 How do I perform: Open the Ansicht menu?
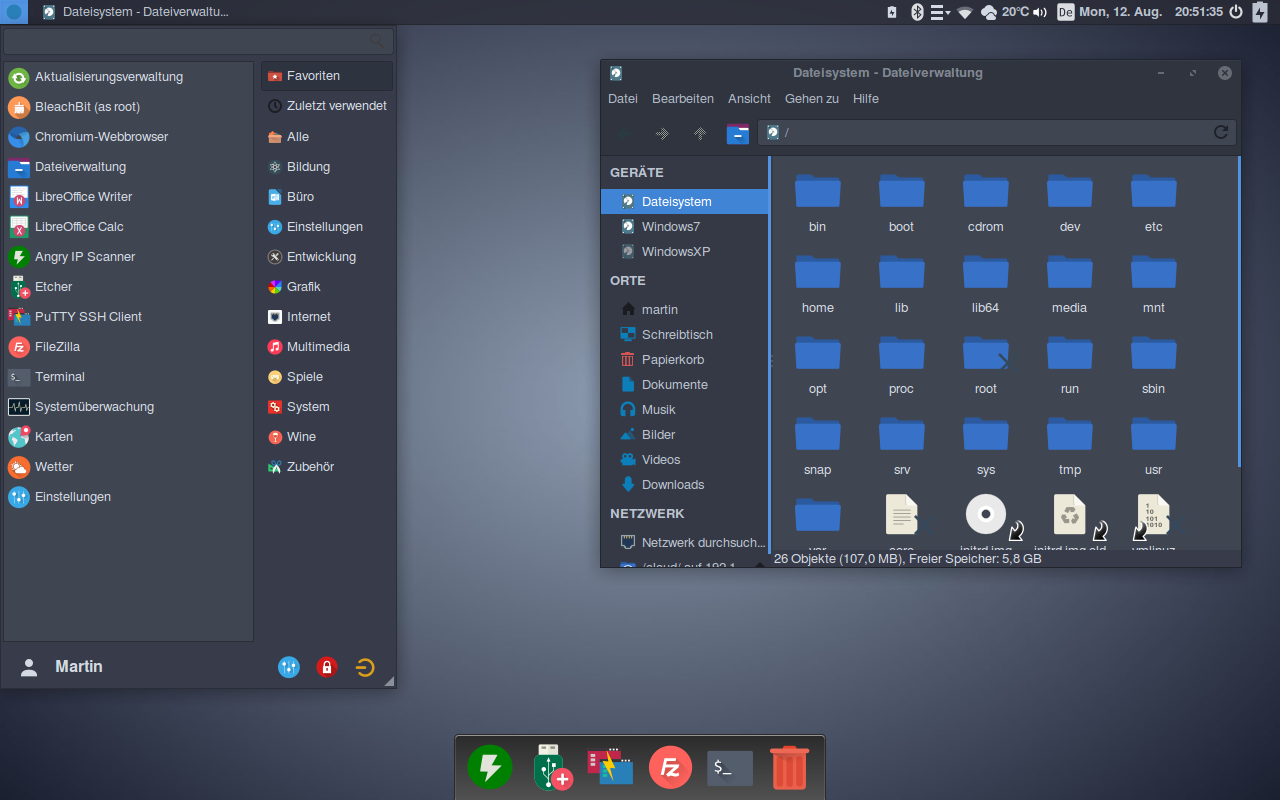749,99
